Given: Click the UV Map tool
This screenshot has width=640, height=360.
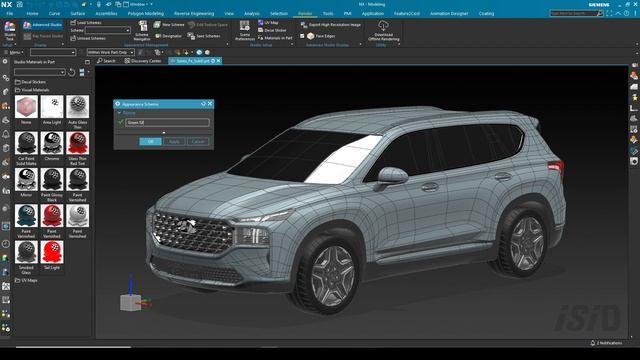Looking at the screenshot, I should point(268,23).
